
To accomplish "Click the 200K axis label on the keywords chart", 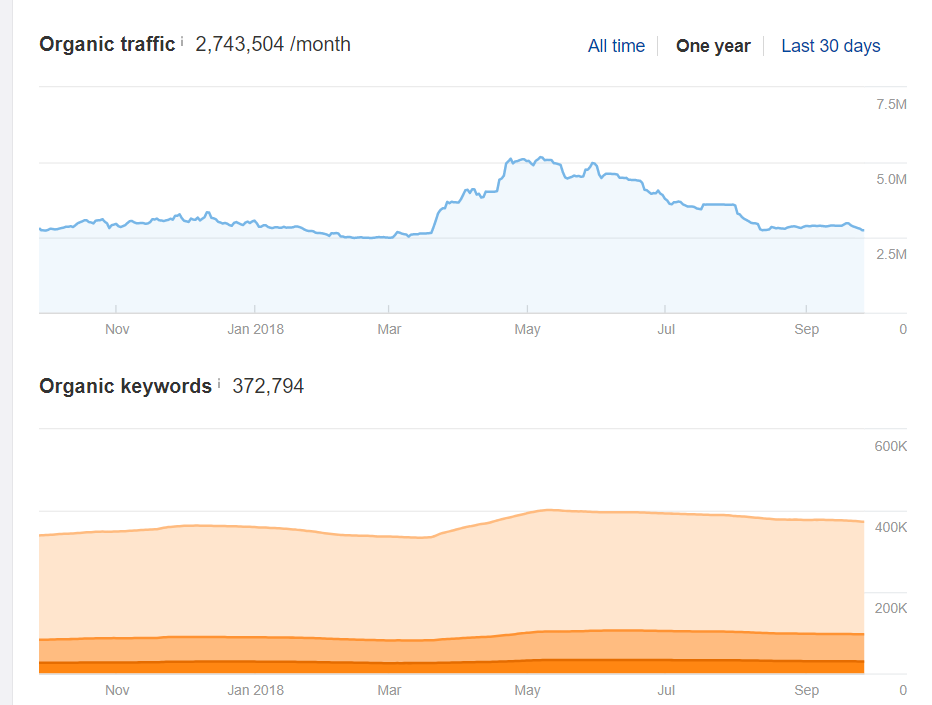I will (x=890, y=608).
